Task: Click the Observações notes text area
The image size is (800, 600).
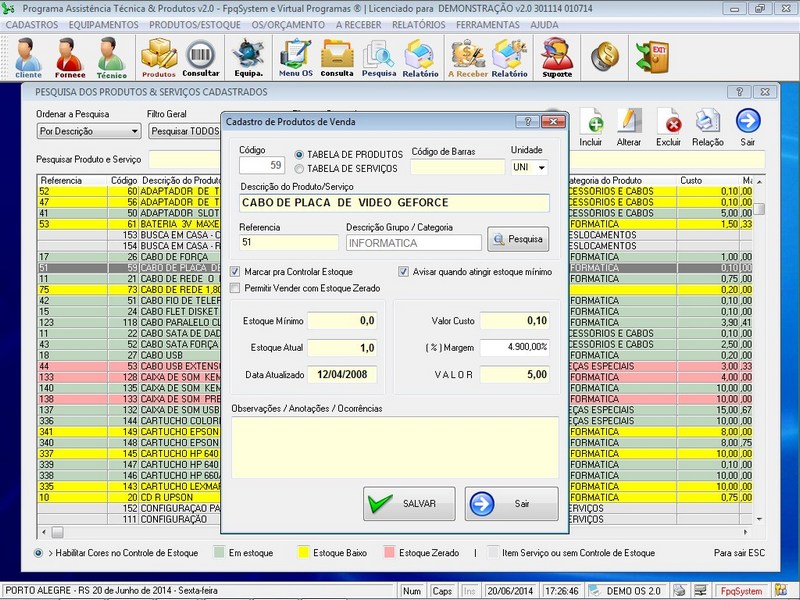Action: 395,447
